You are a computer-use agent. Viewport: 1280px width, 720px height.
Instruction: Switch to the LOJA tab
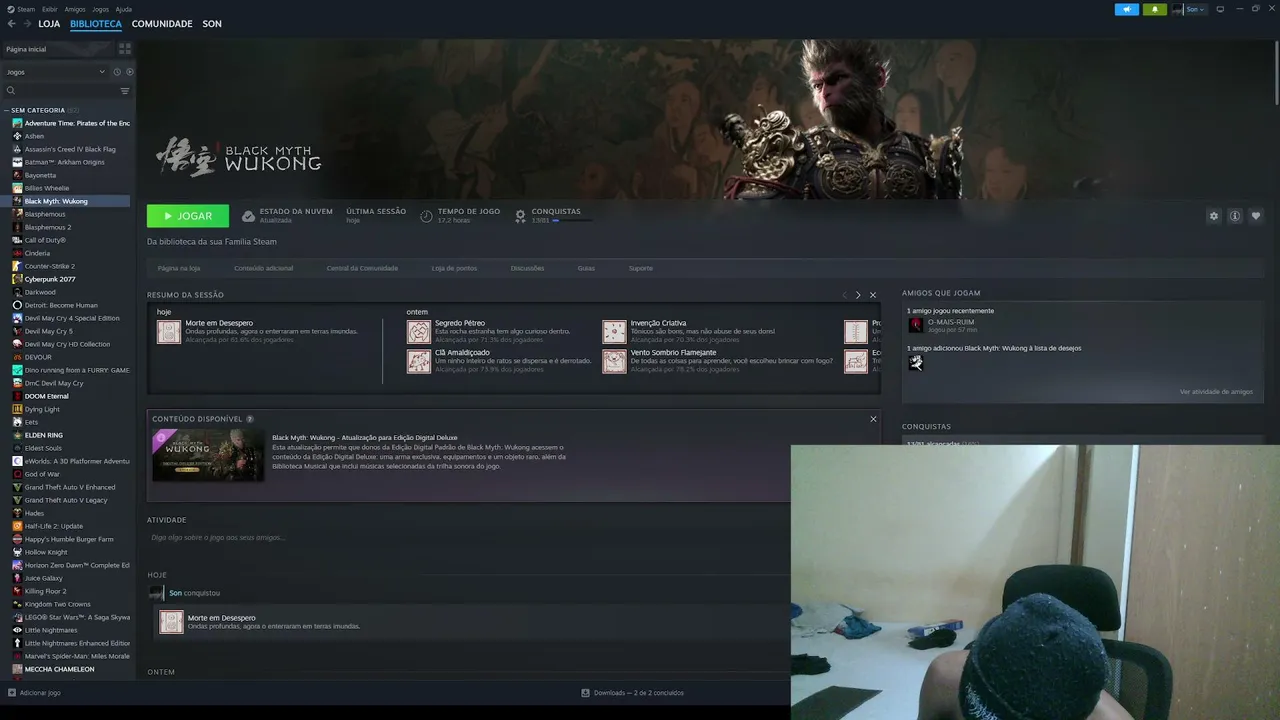tap(49, 24)
